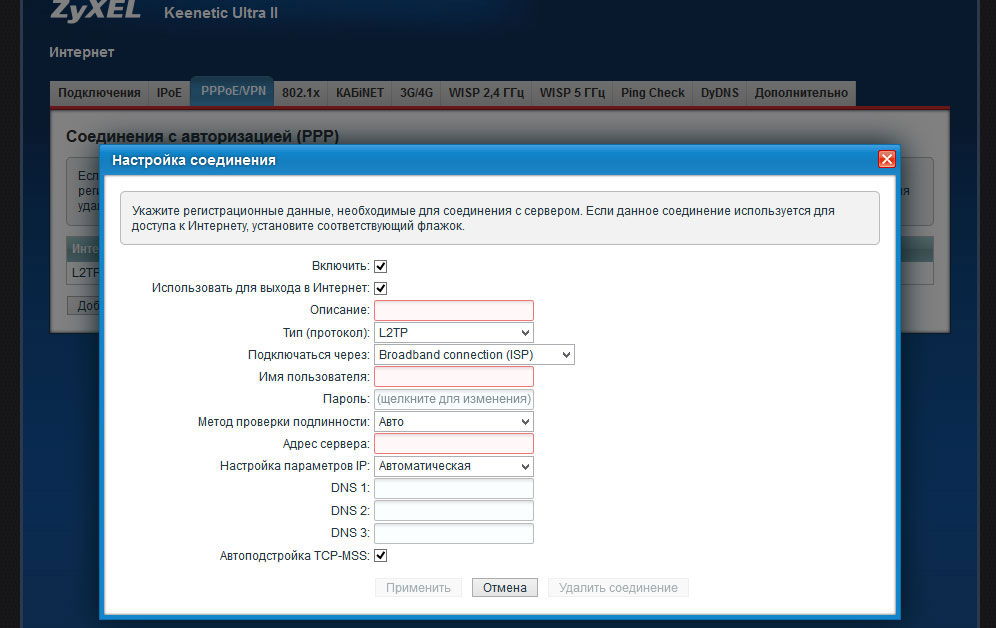Close the Настройка соединения dialog with red X
Screen dimensions: 996x628
point(887,159)
